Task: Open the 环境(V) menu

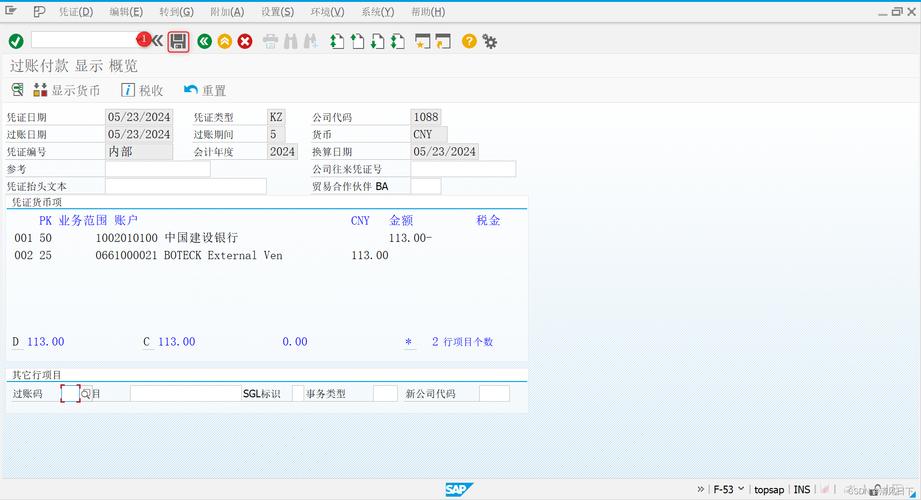Action: [327, 12]
